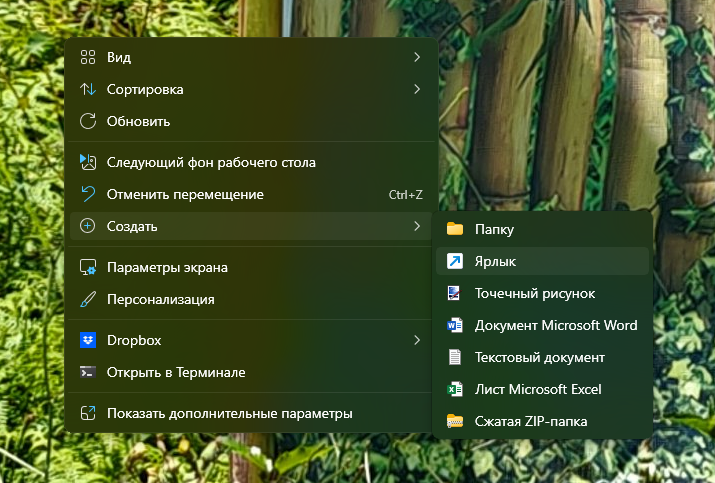This screenshot has height=483, width=715.
Task: Open the Dropbox menu entry
Action: (251, 340)
